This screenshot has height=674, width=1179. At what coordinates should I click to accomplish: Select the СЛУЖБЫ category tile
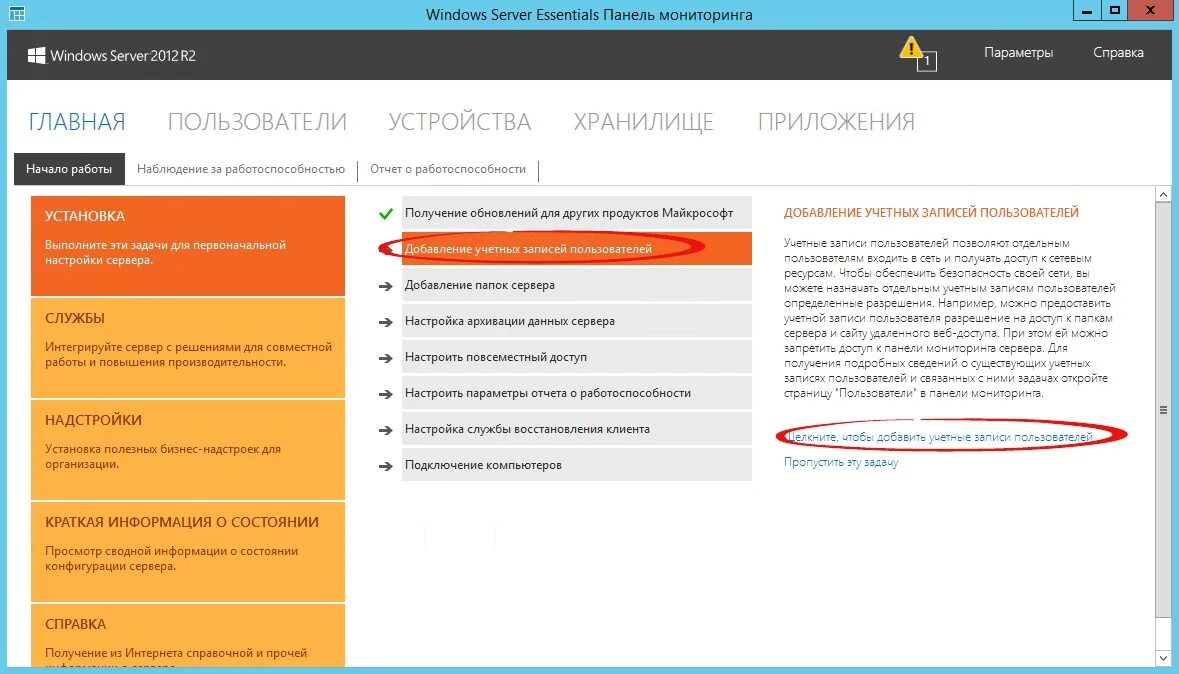(x=188, y=348)
